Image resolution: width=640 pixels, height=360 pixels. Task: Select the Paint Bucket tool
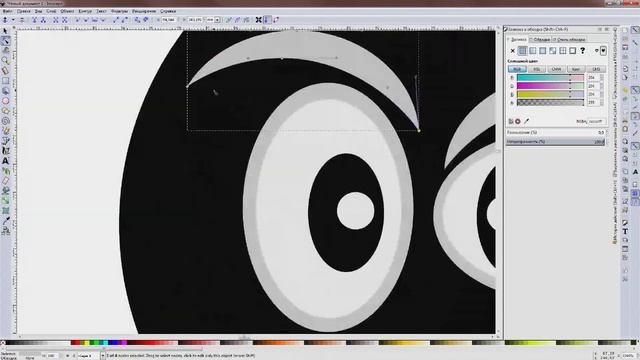coord(5,191)
